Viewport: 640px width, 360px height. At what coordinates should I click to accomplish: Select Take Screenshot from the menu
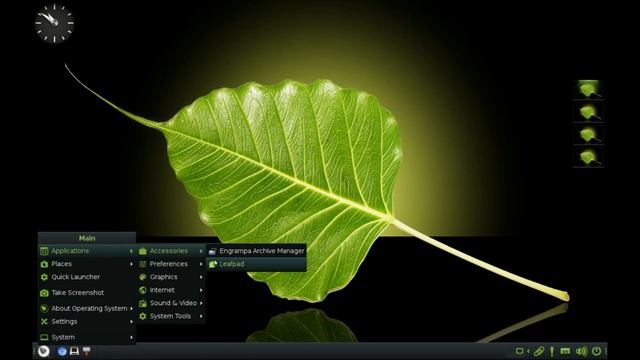(87, 293)
